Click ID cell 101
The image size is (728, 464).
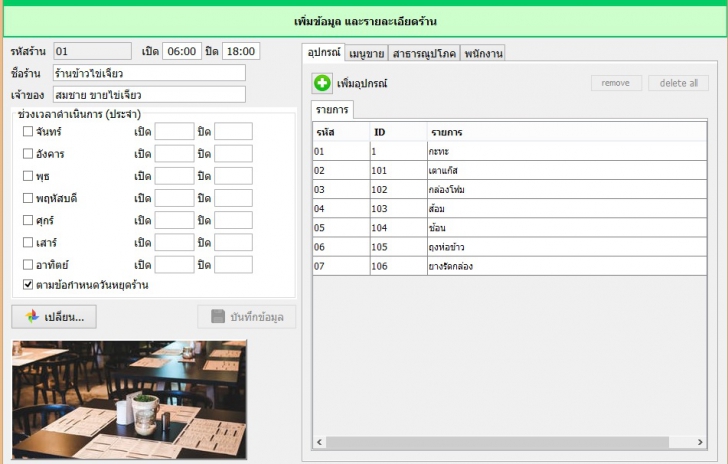pos(398,170)
